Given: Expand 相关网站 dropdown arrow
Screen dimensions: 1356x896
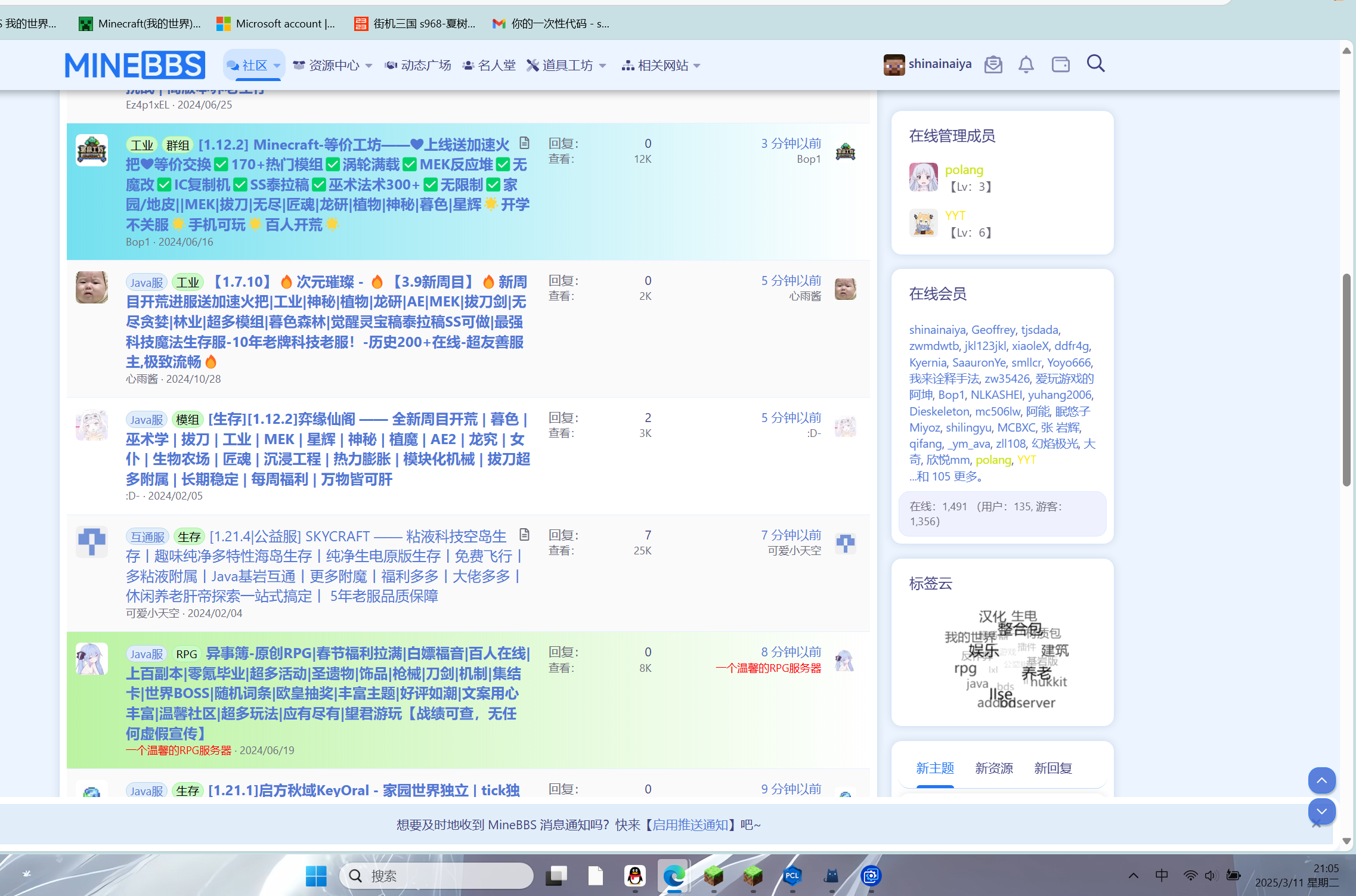Looking at the screenshot, I should click(697, 66).
